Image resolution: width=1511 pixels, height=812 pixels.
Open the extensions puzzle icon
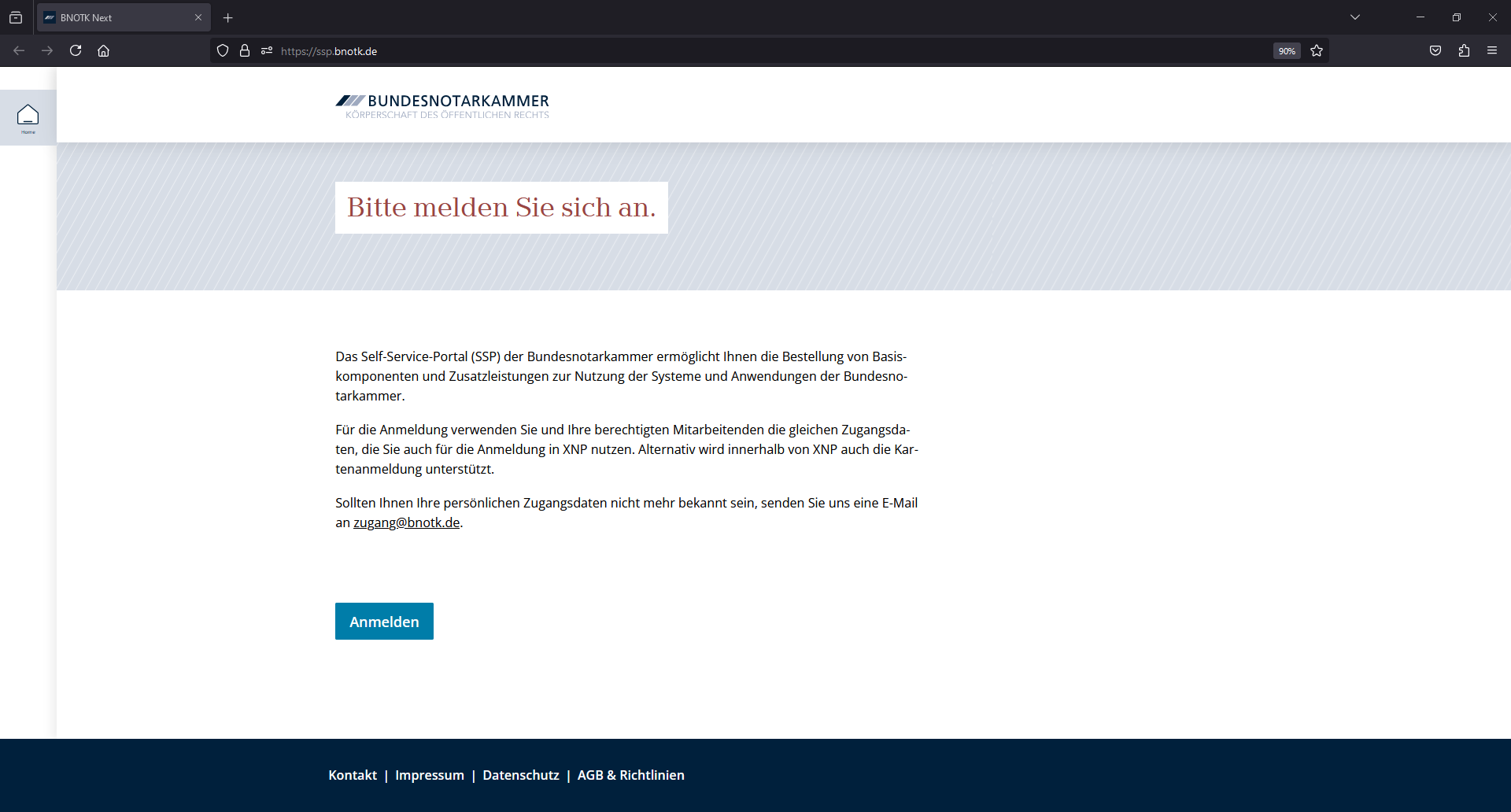(x=1464, y=51)
